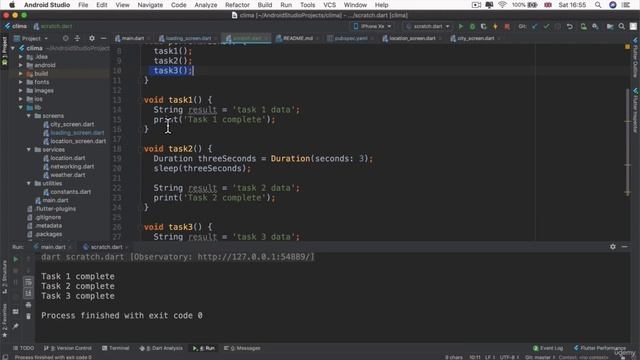Open the Dart Analysis tool window
The height and width of the screenshot is (360, 640).
coord(161,348)
